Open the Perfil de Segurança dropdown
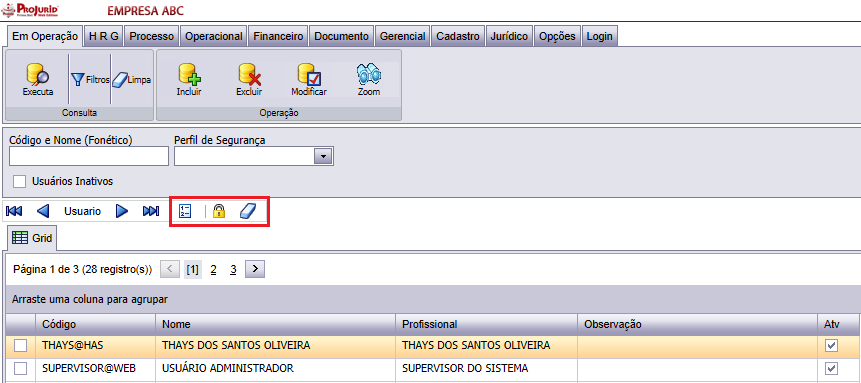This screenshot has width=861, height=383. [x=323, y=157]
